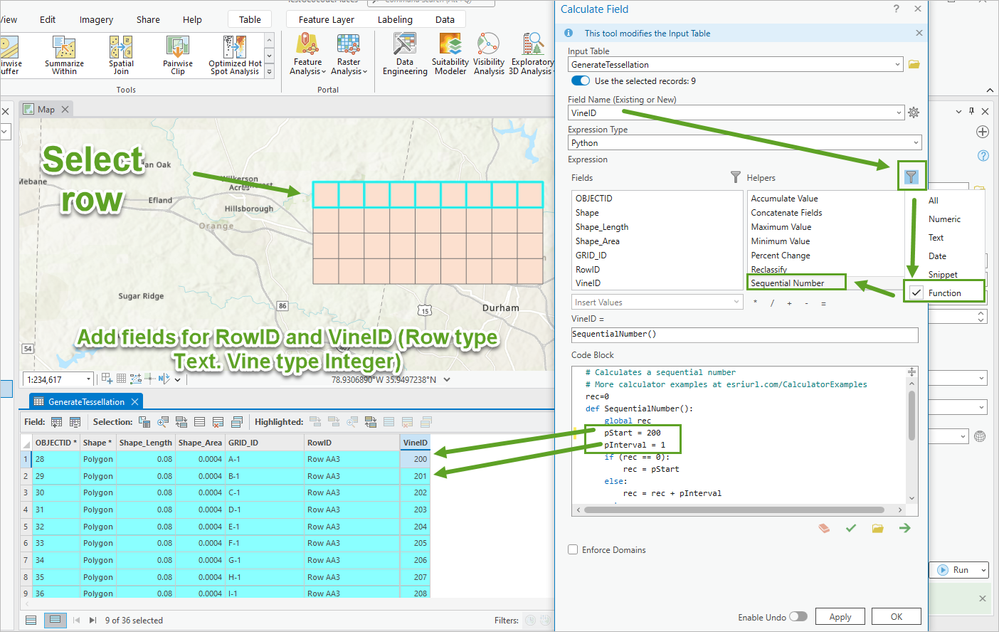This screenshot has height=632, width=999.
Task: Open the Spatial Join tool
Action: [121, 55]
